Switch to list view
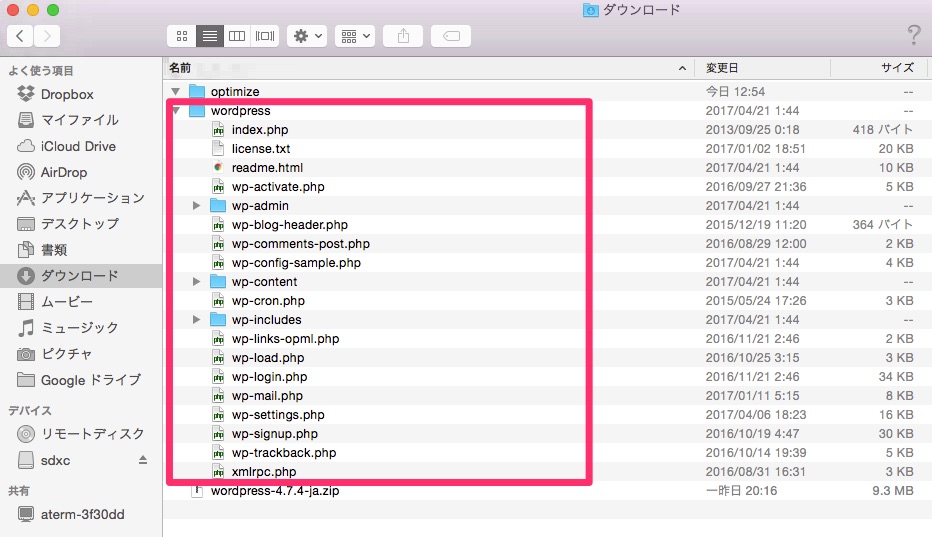This screenshot has width=932, height=537. [x=209, y=36]
